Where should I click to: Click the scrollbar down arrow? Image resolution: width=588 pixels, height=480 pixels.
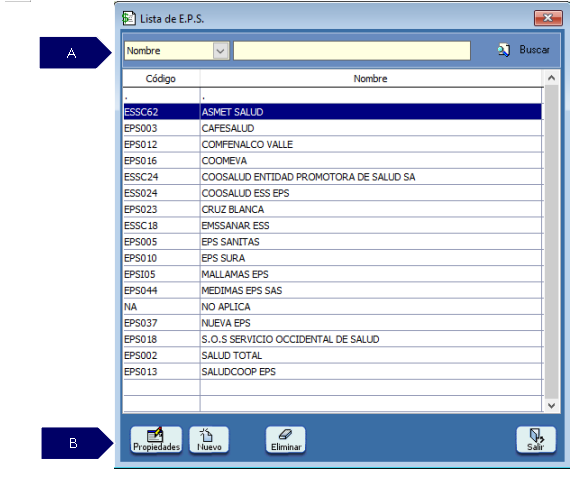click(551, 405)
